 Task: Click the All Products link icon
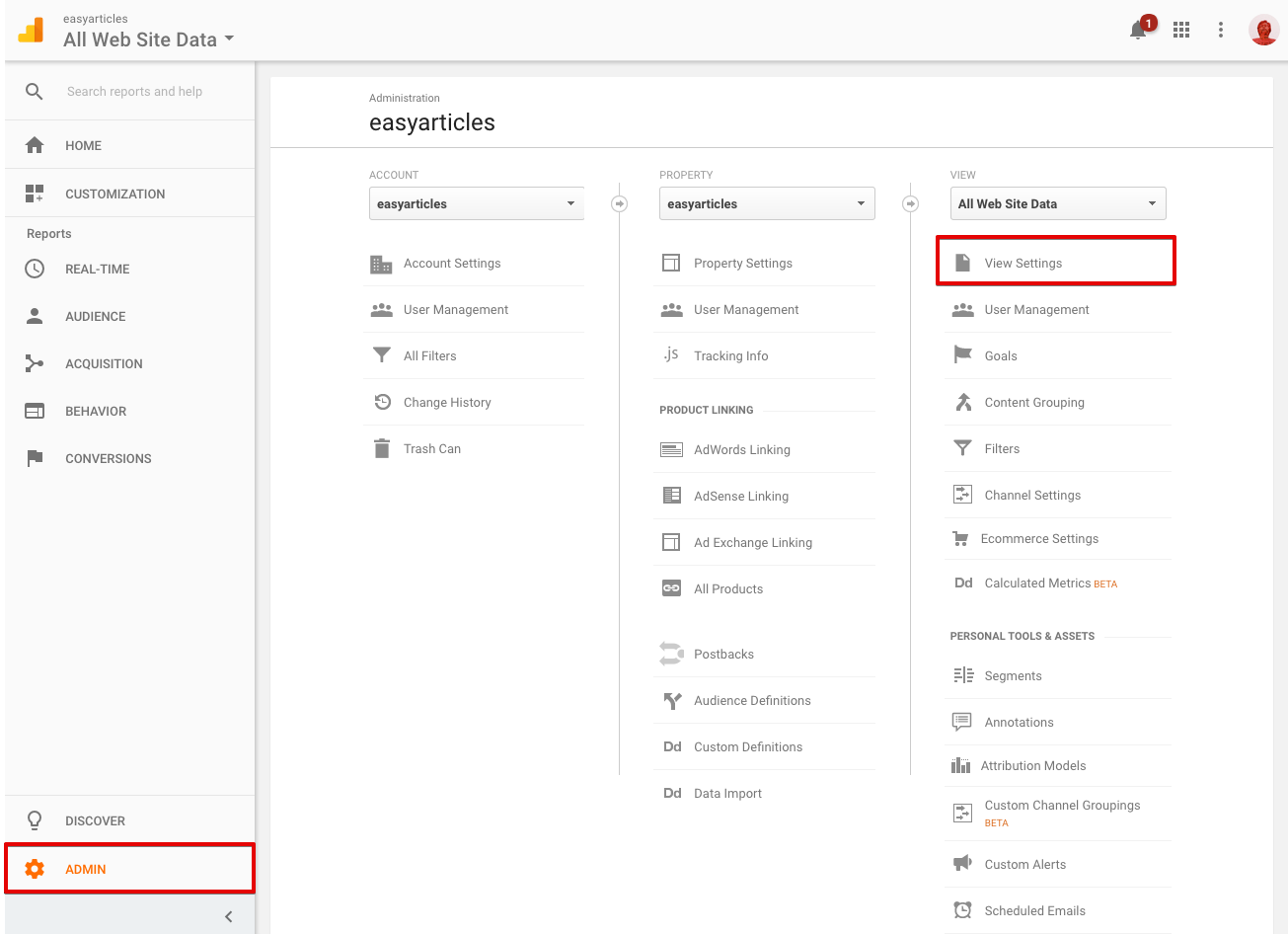[x=671, y=588]
